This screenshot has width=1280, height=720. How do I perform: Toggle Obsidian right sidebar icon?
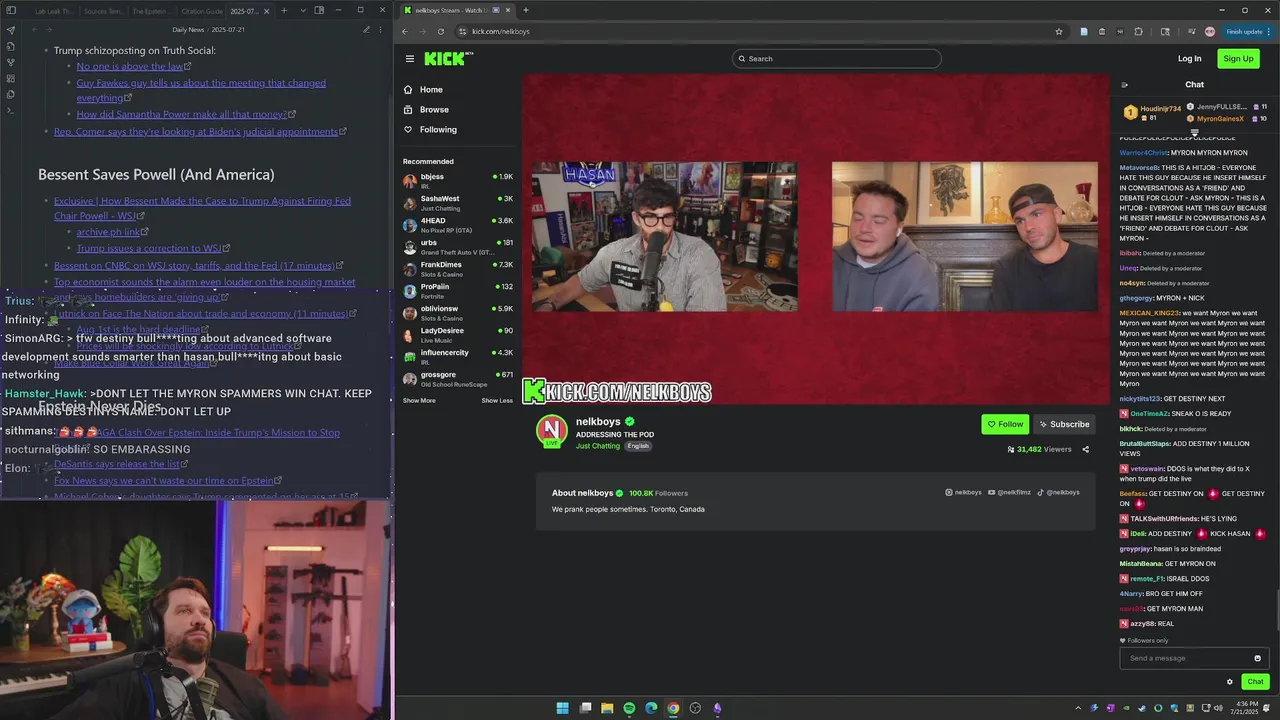pyautogui.click(x=319, y=10)
